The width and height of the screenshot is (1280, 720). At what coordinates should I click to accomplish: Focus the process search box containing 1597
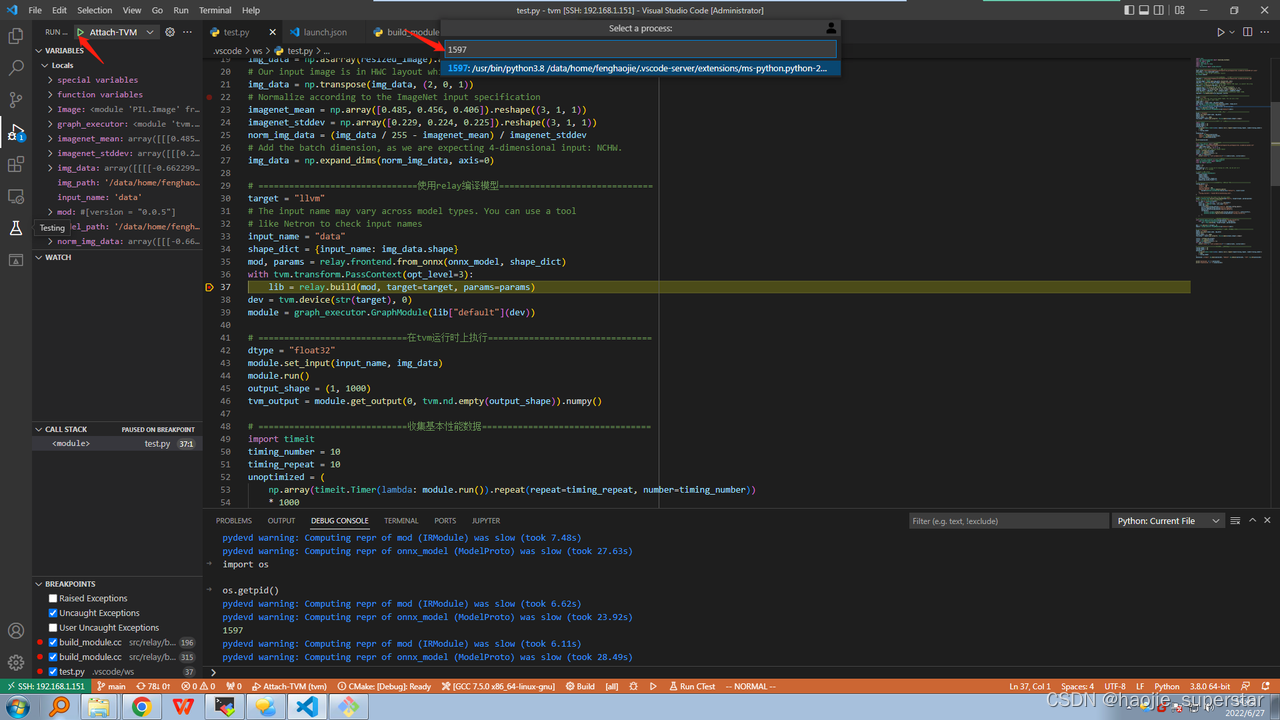(x=641, y=49)
